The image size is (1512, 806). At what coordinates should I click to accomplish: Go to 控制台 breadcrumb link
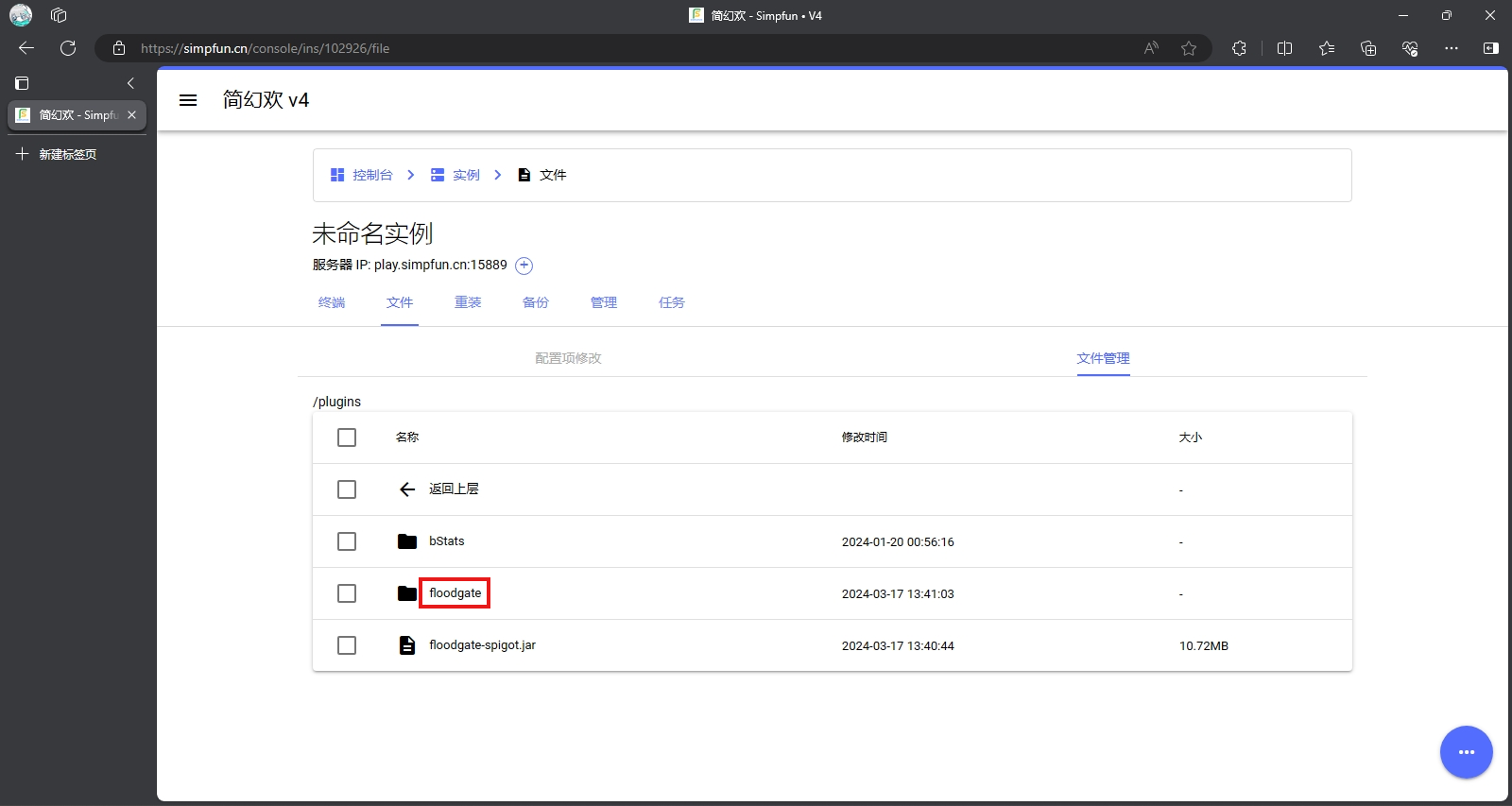point(362,175)
